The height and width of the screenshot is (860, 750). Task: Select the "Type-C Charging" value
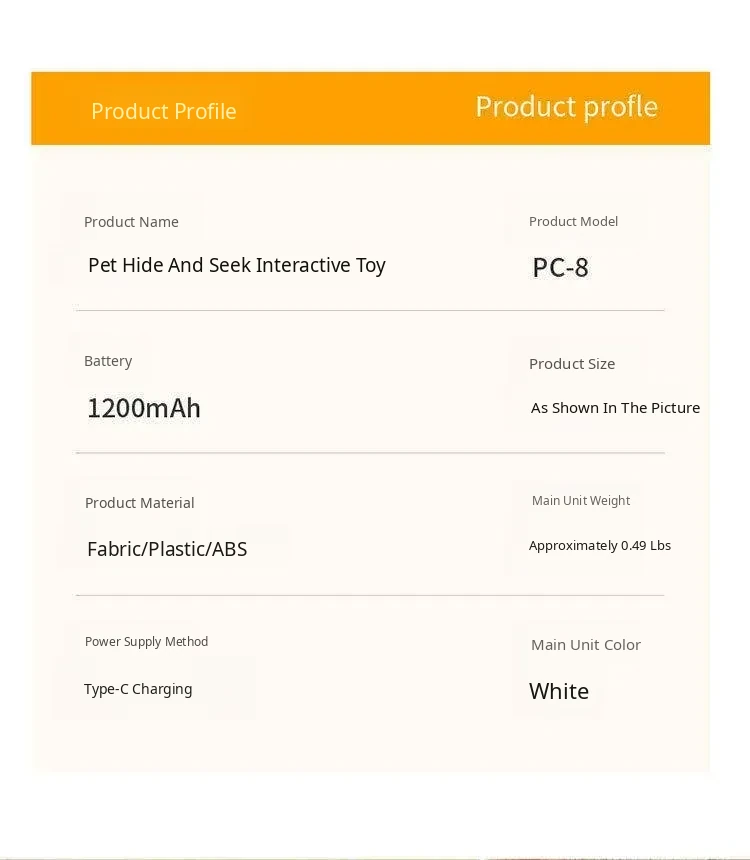coord(138,689)
